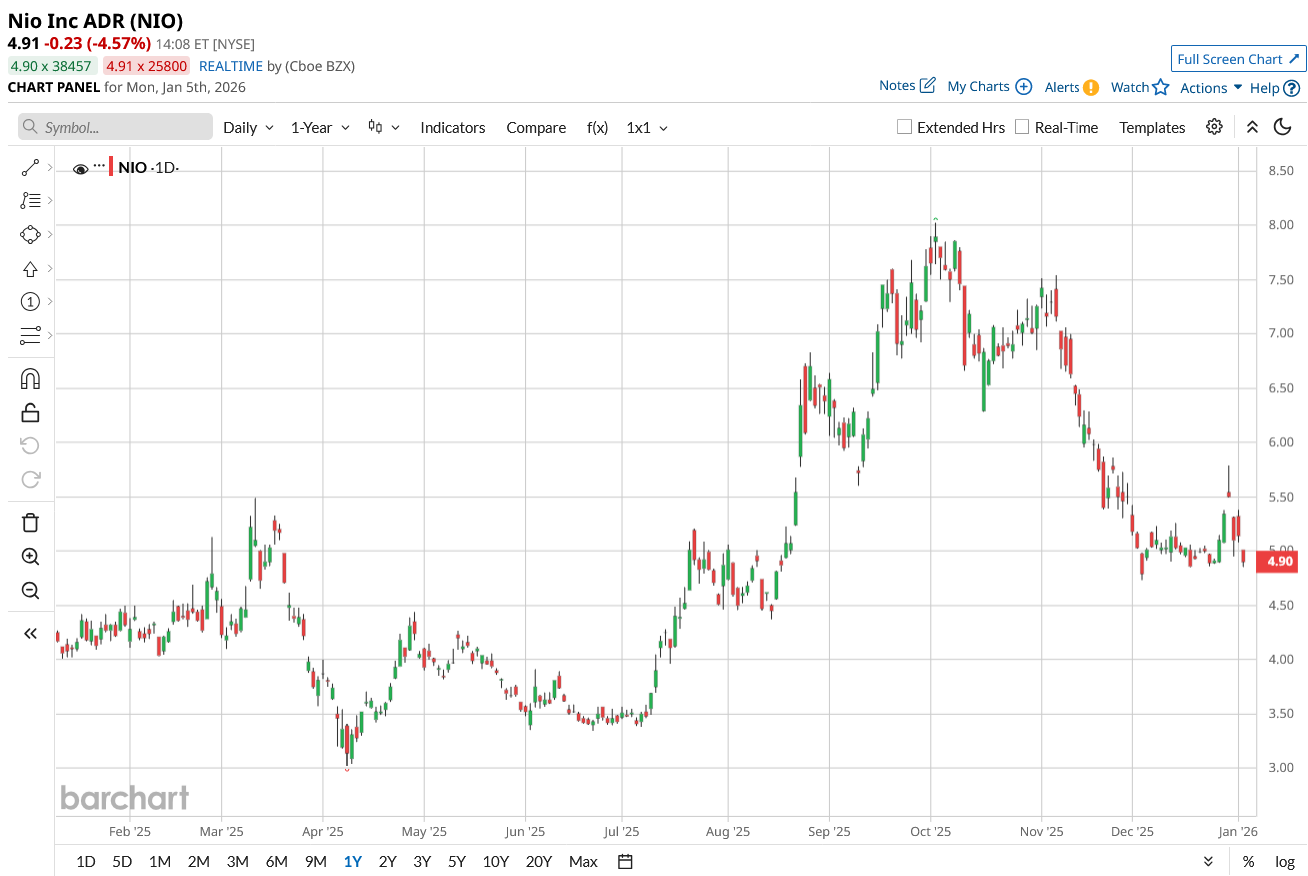Click the "NIO" legend symbol label
The width and height of the screenshot is (1308, 876).
(x=133, y=167)
